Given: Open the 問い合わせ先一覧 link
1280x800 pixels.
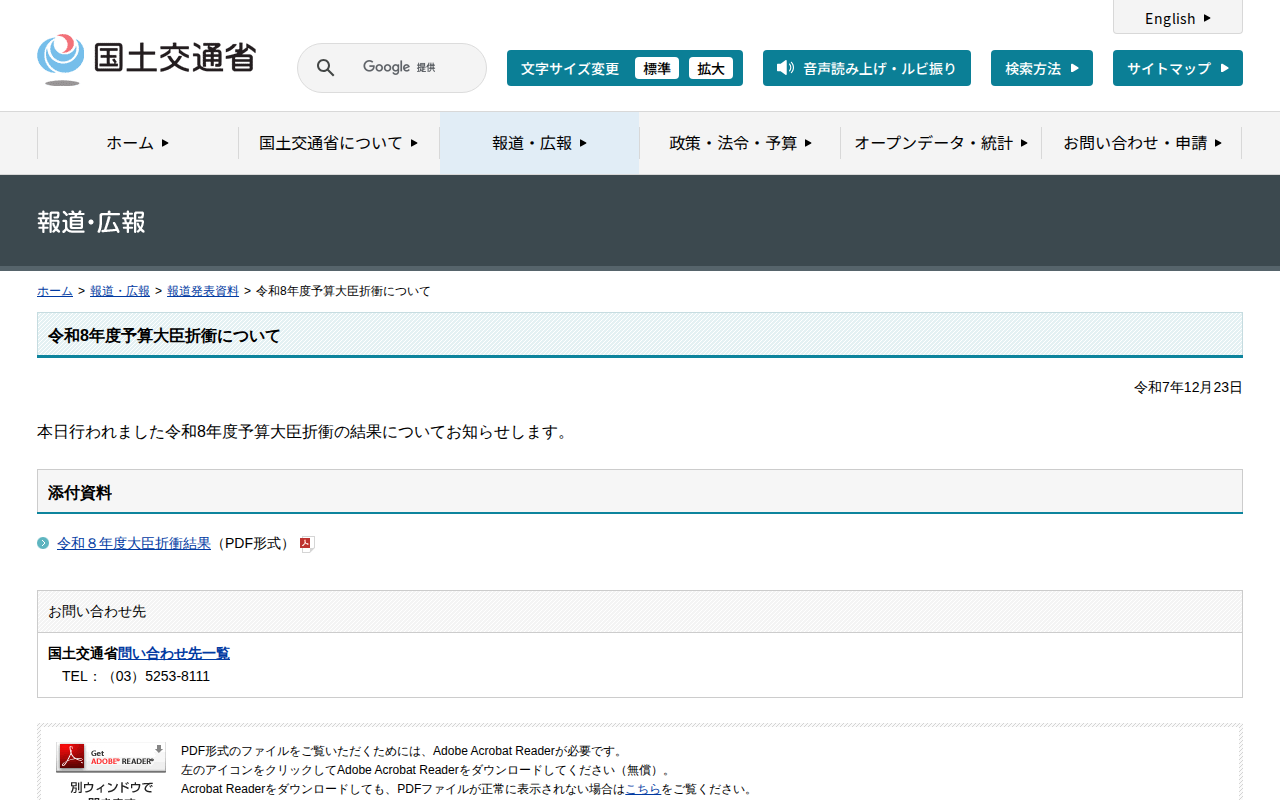Looking at the screenshot, I should pos(174,653).
